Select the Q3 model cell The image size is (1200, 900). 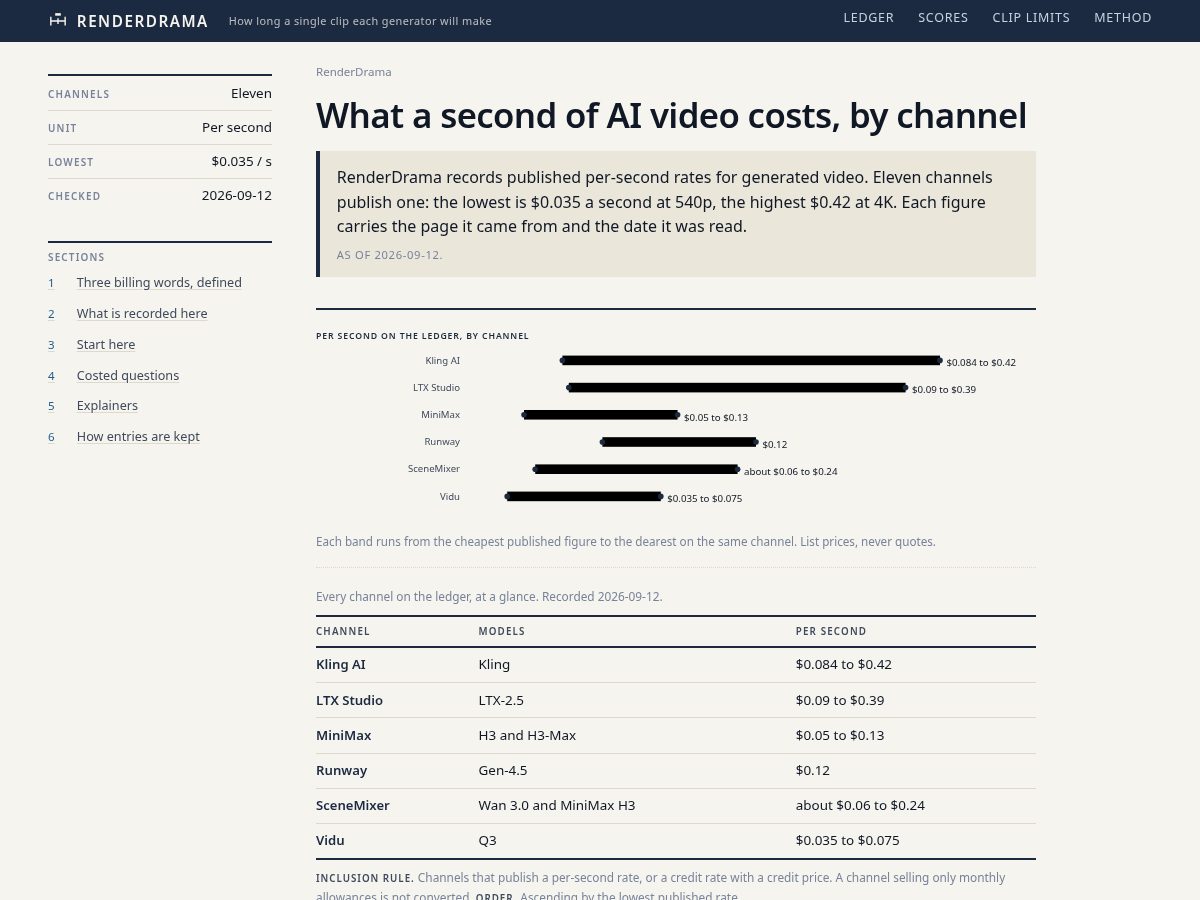[x=488, y=841]
